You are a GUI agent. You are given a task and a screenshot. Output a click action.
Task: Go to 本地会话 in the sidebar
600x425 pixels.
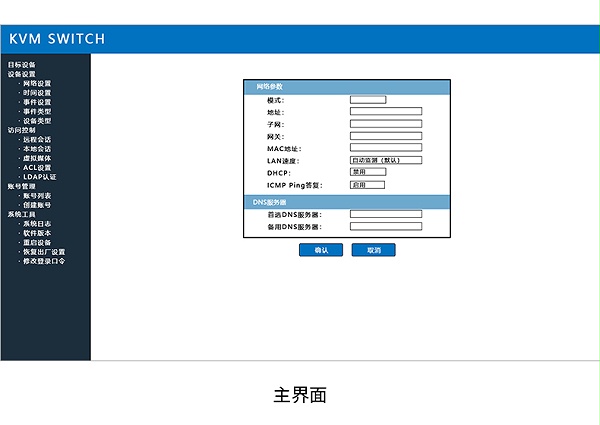(37, 149)
